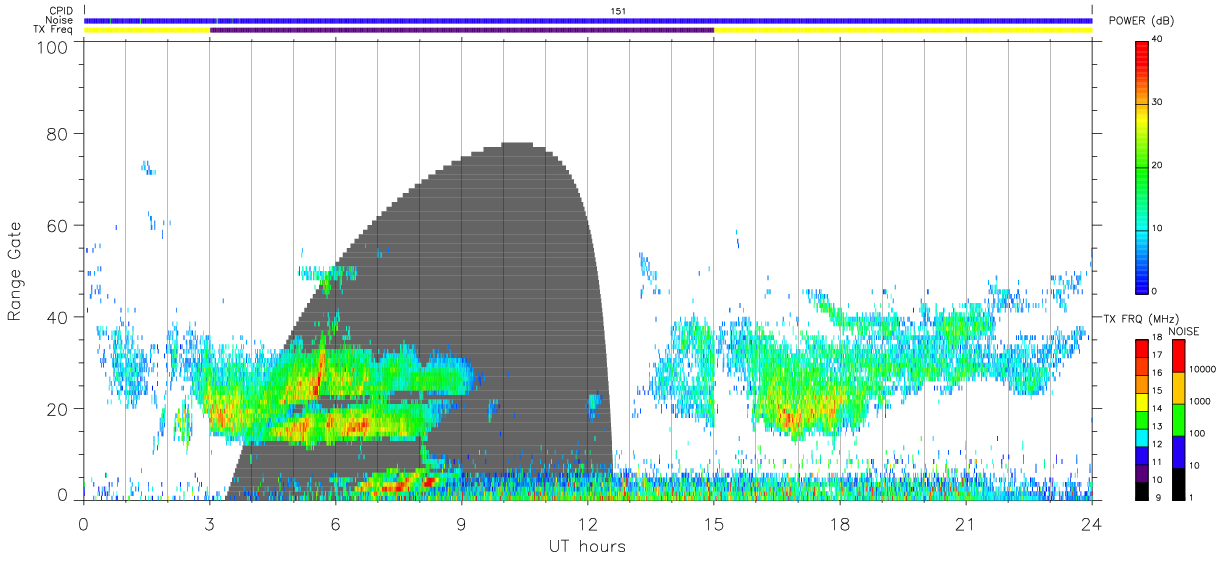1228x567 pixels.
Task: Click the 100 label on NOISE legend
Action: point(1197,434)
